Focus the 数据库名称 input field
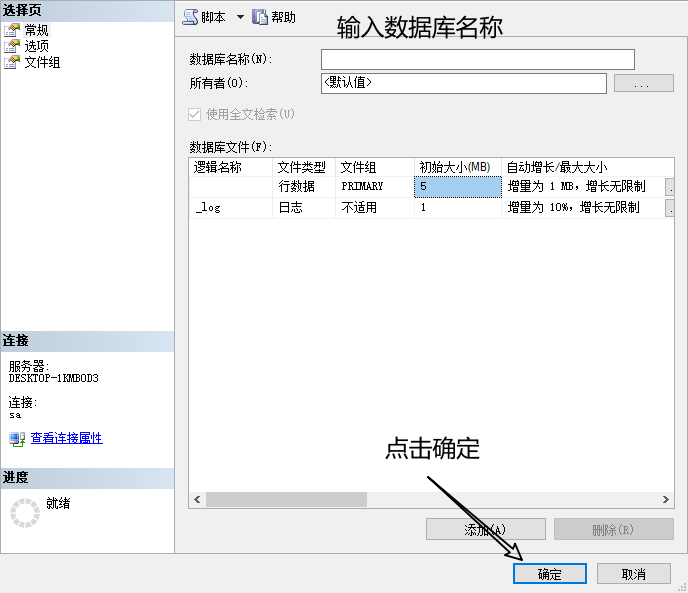Image resolution: width=688 pixels, height=593 pixels. [x=477, y=59]
